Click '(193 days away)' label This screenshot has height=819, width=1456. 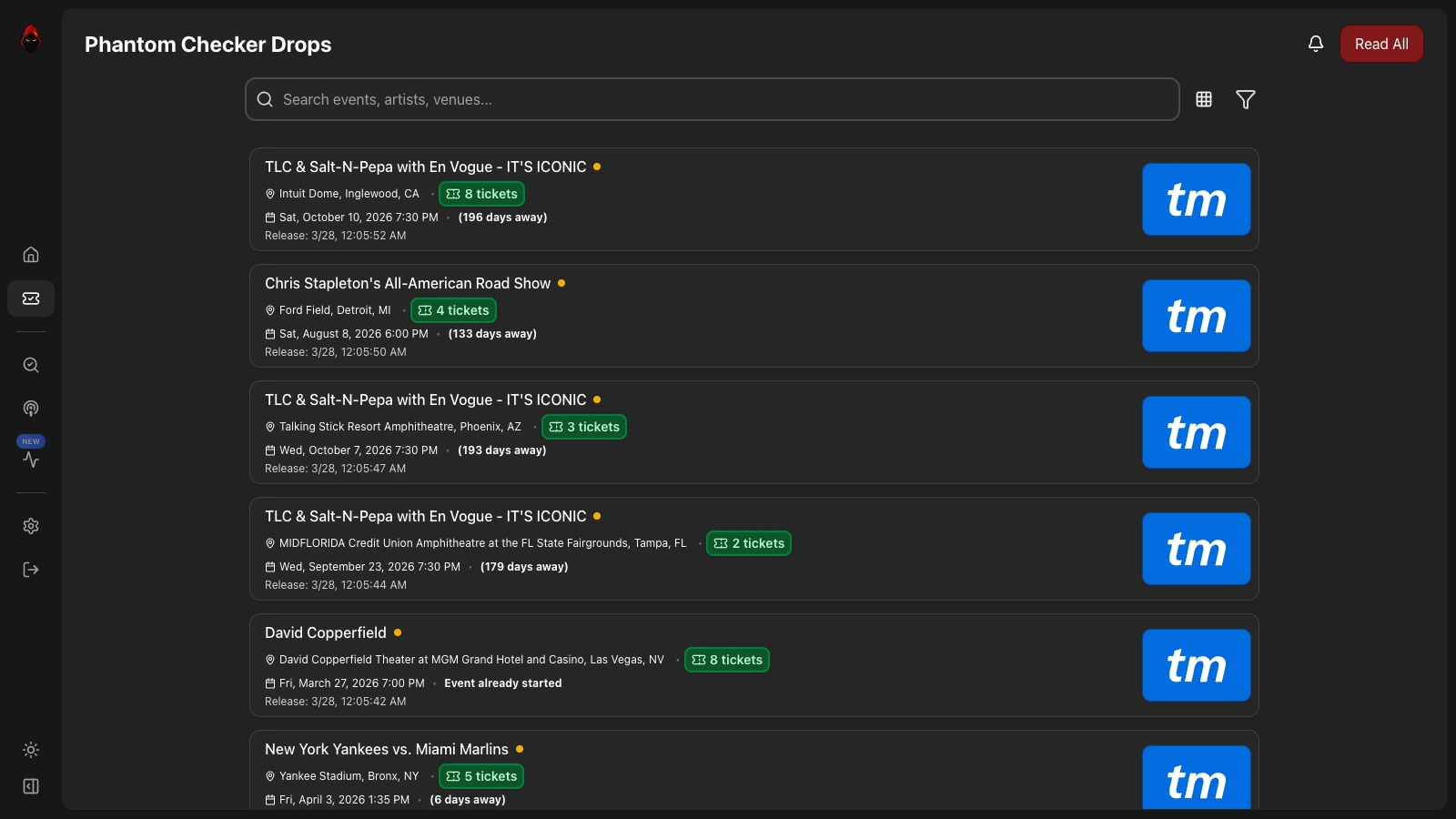501,450
